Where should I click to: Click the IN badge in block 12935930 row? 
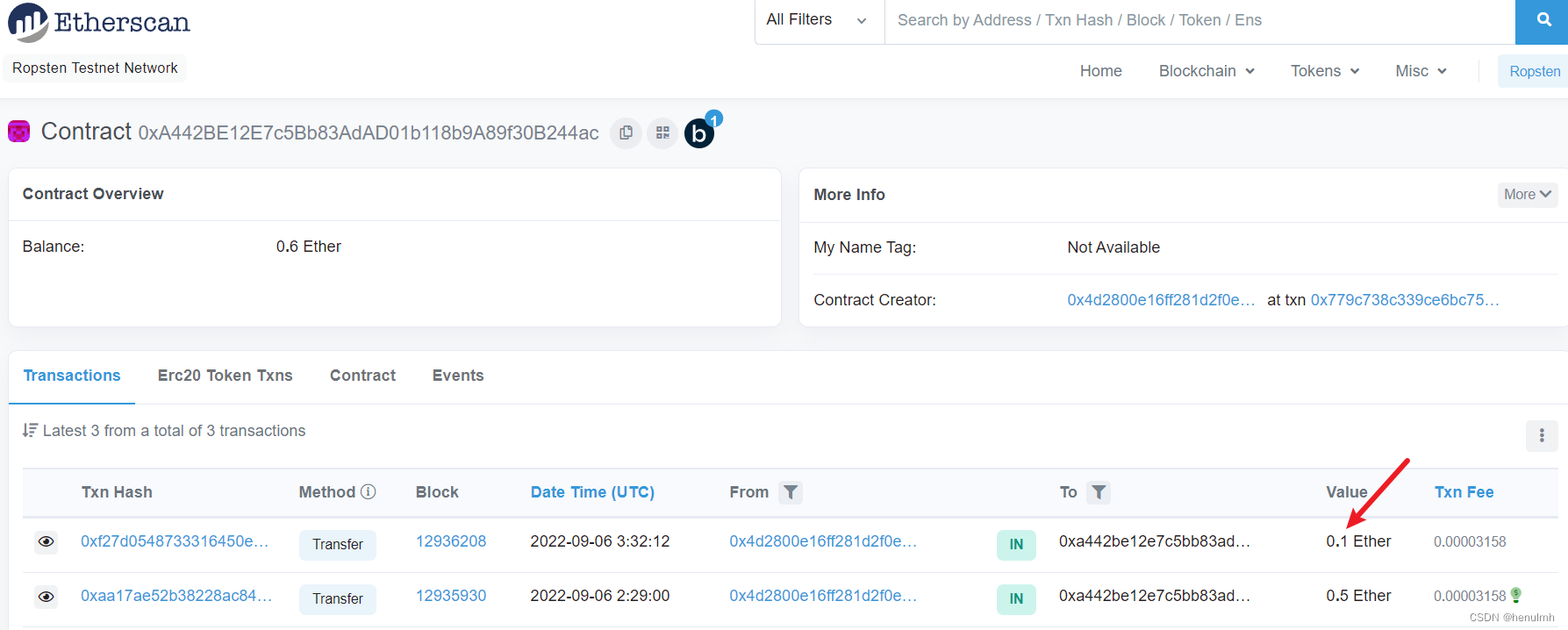pos(1016,598)
